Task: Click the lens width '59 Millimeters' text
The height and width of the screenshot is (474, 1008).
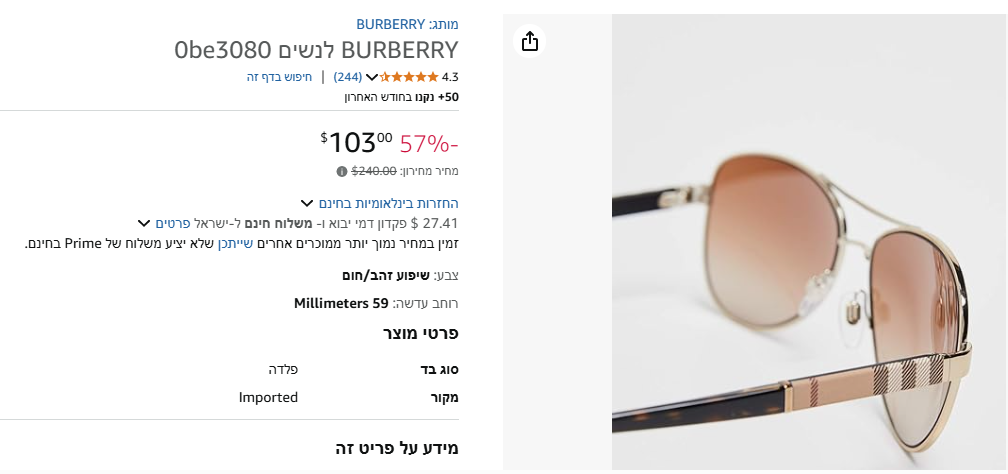Action: tap(341, 303)
